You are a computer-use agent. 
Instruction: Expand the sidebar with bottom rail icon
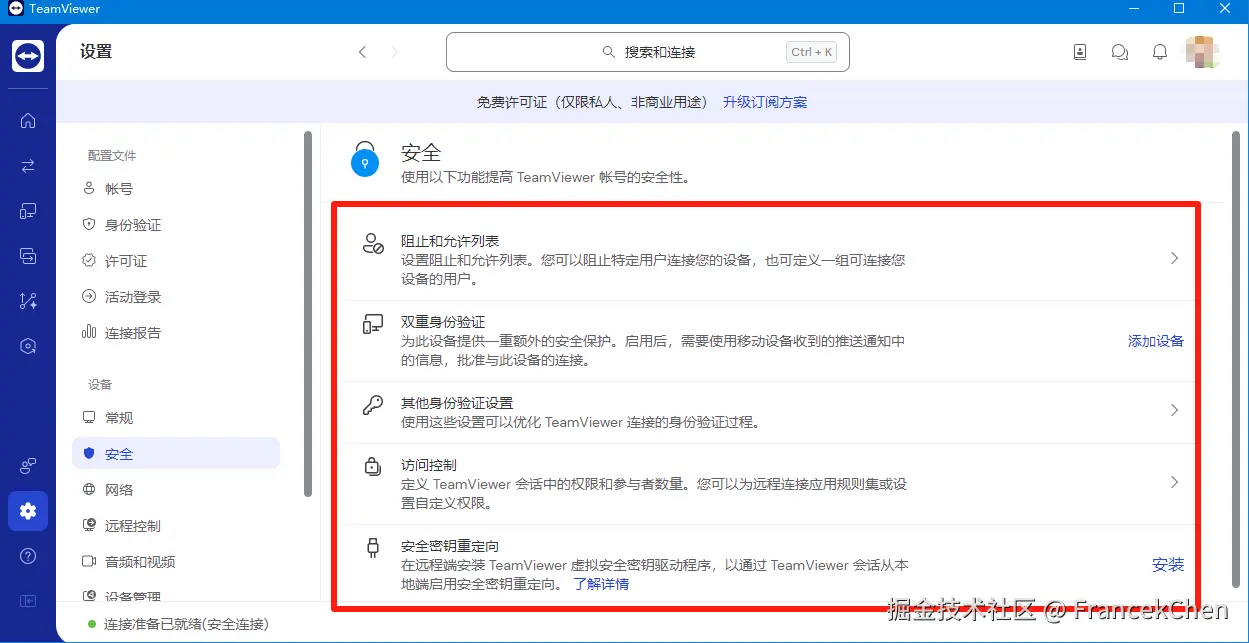point(28,601)
